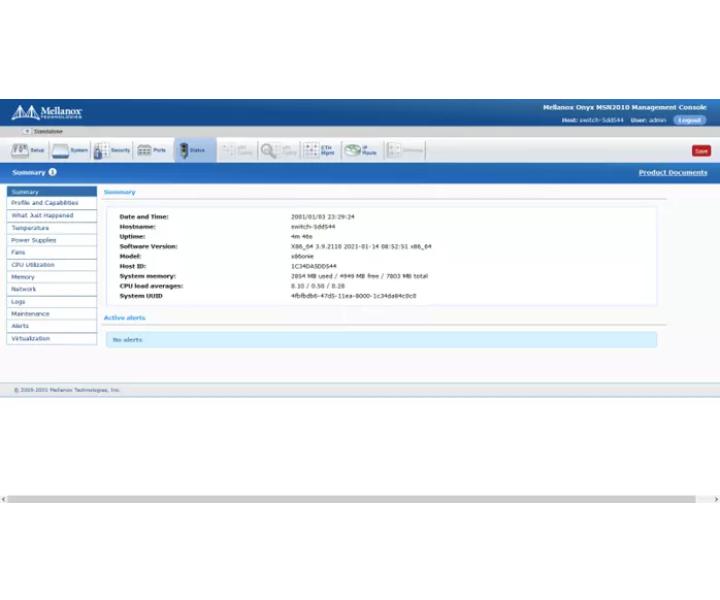720x600 pixels.
Task: Open Maintenance sidebar item
Action: 51,314
